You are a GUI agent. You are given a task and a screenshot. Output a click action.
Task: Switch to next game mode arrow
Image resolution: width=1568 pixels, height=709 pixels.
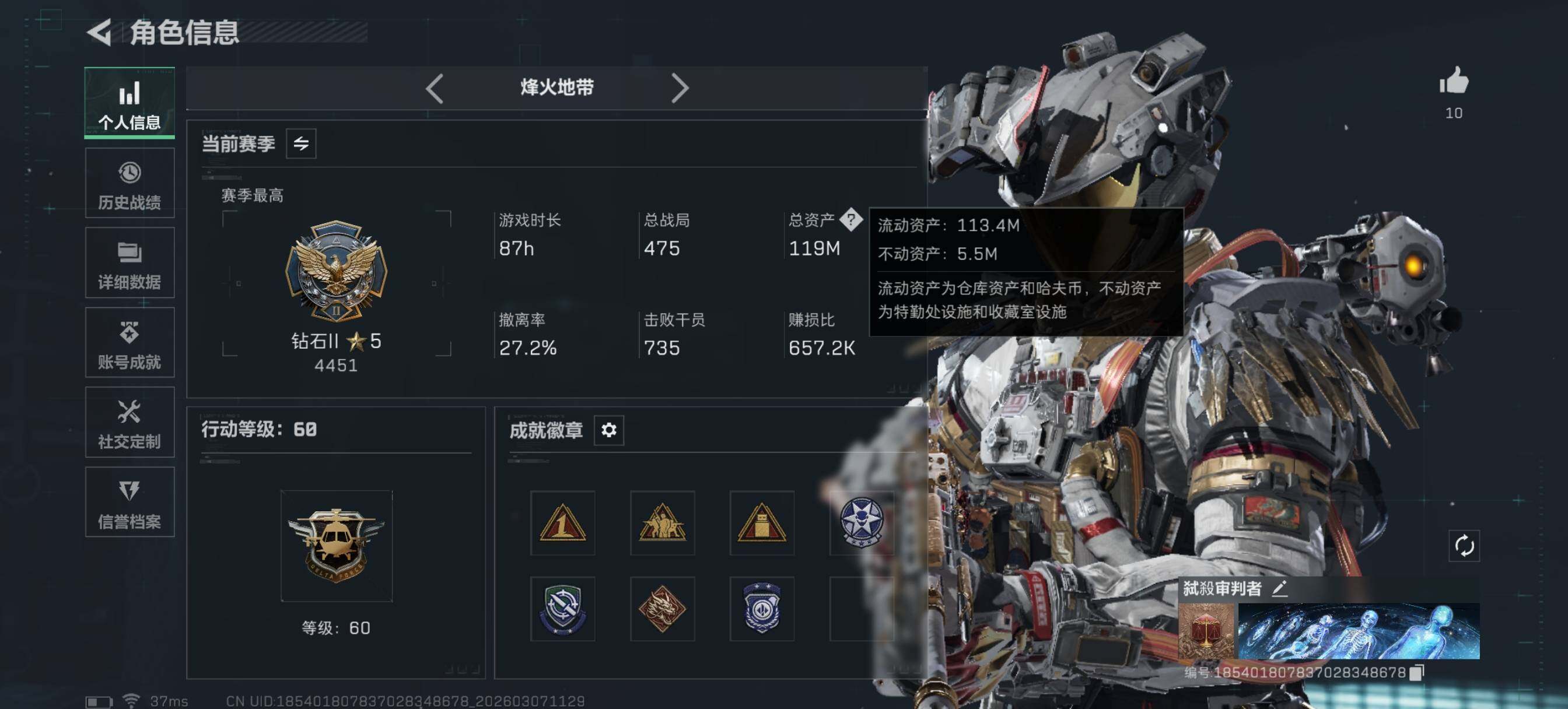(680, 88)
